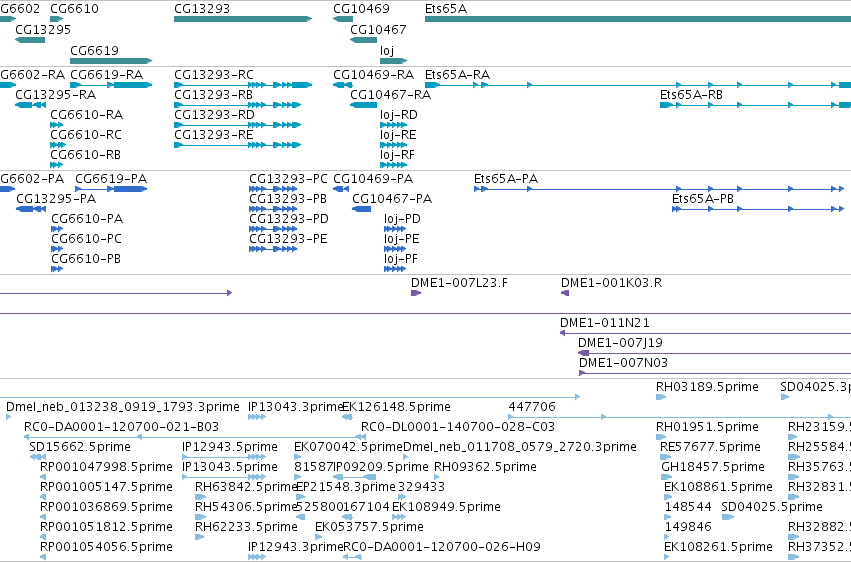The width and height of the screenshot is (851, 562).
Task: Select the CG10467 gene glyph
Action: [x=364, y=40]
